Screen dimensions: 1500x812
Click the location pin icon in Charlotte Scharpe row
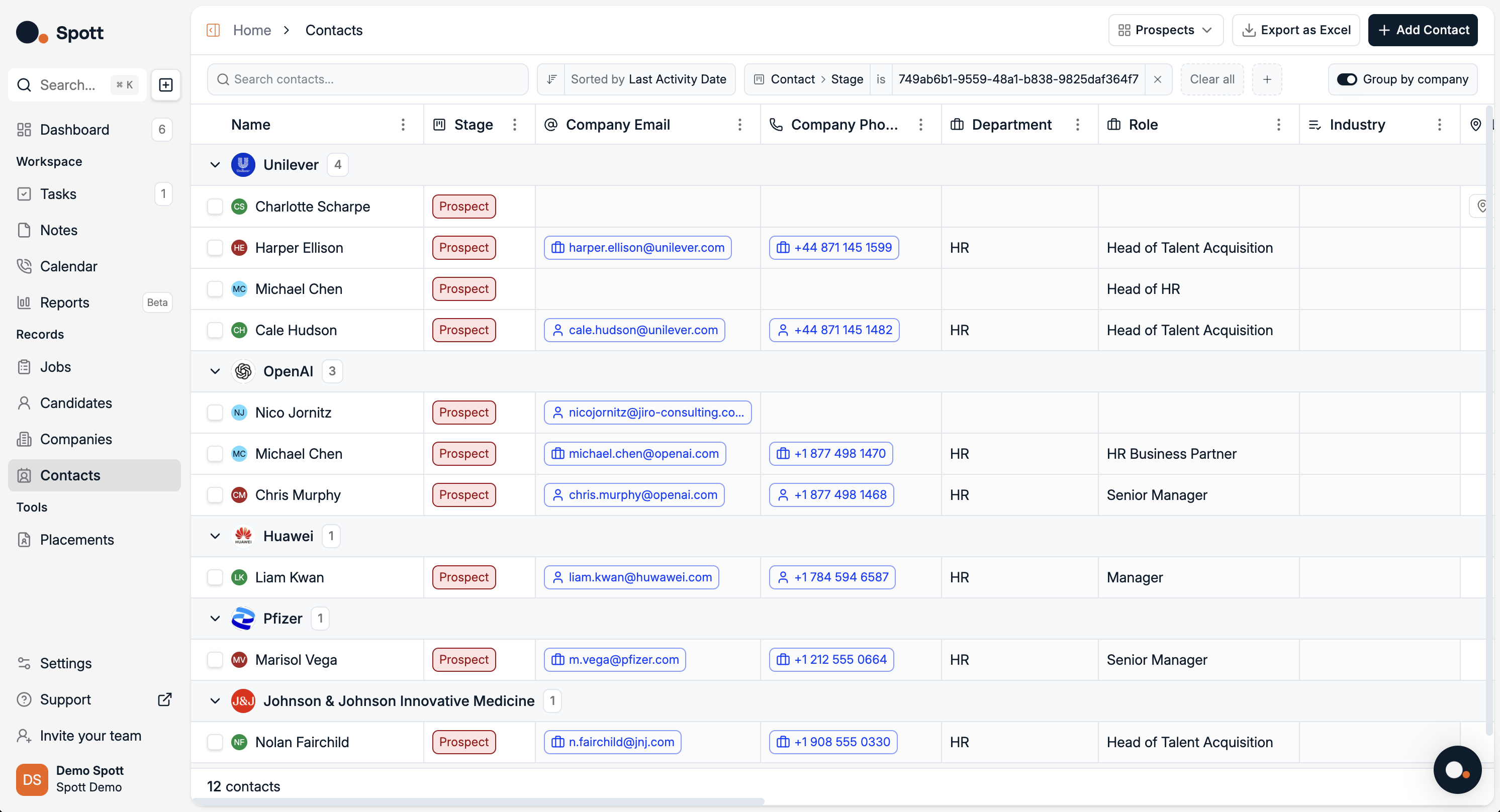pos(1482,206)
